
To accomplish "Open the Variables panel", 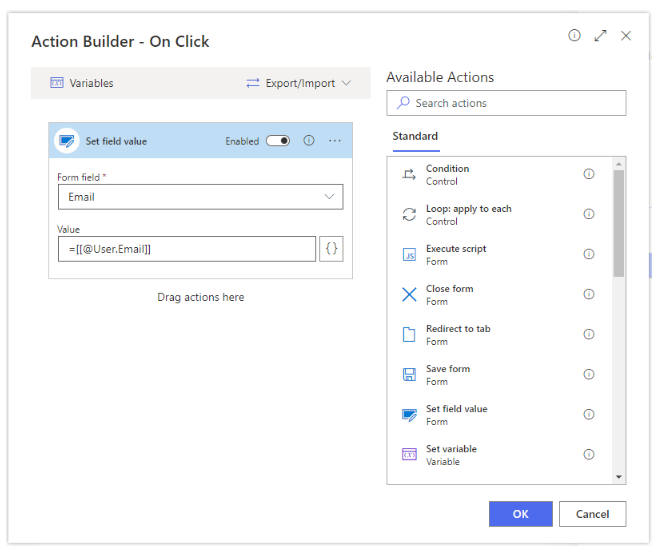I will click(x=82, y=83).
